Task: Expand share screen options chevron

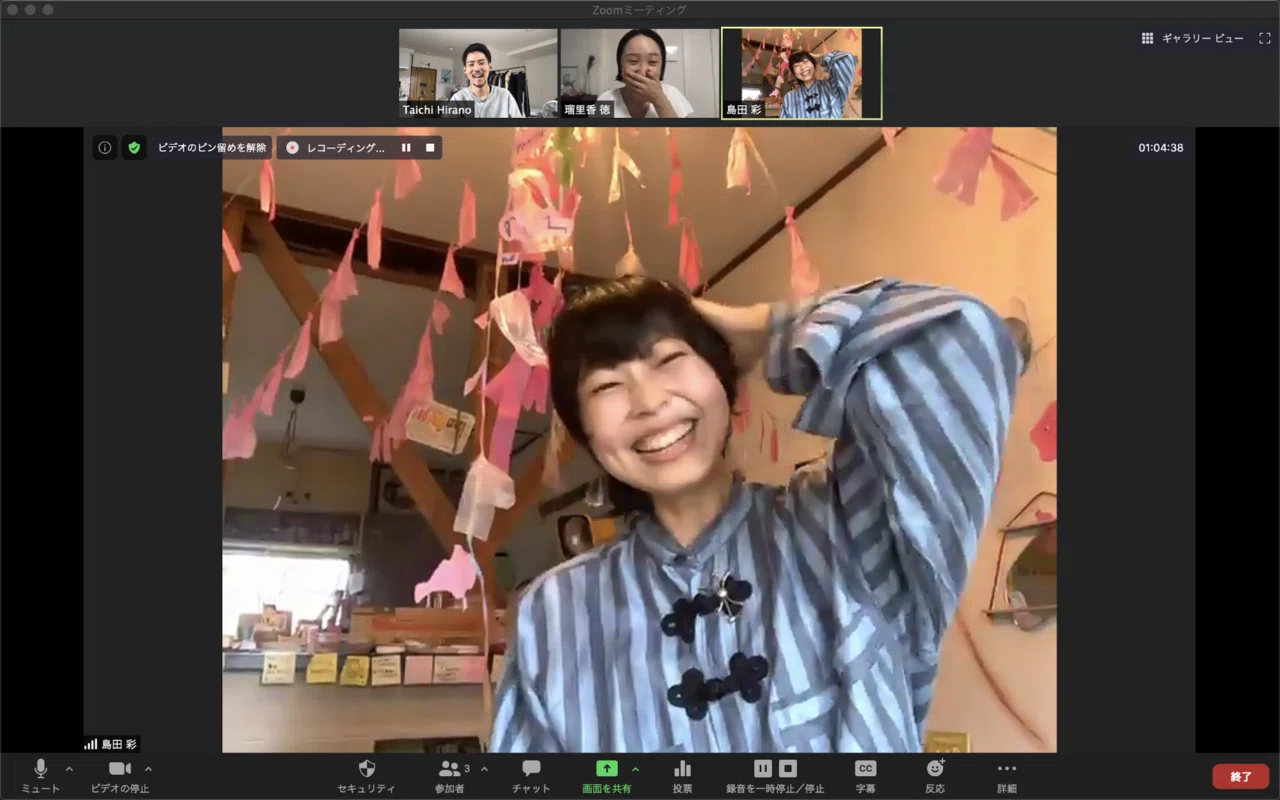Action: click(635, 769)
